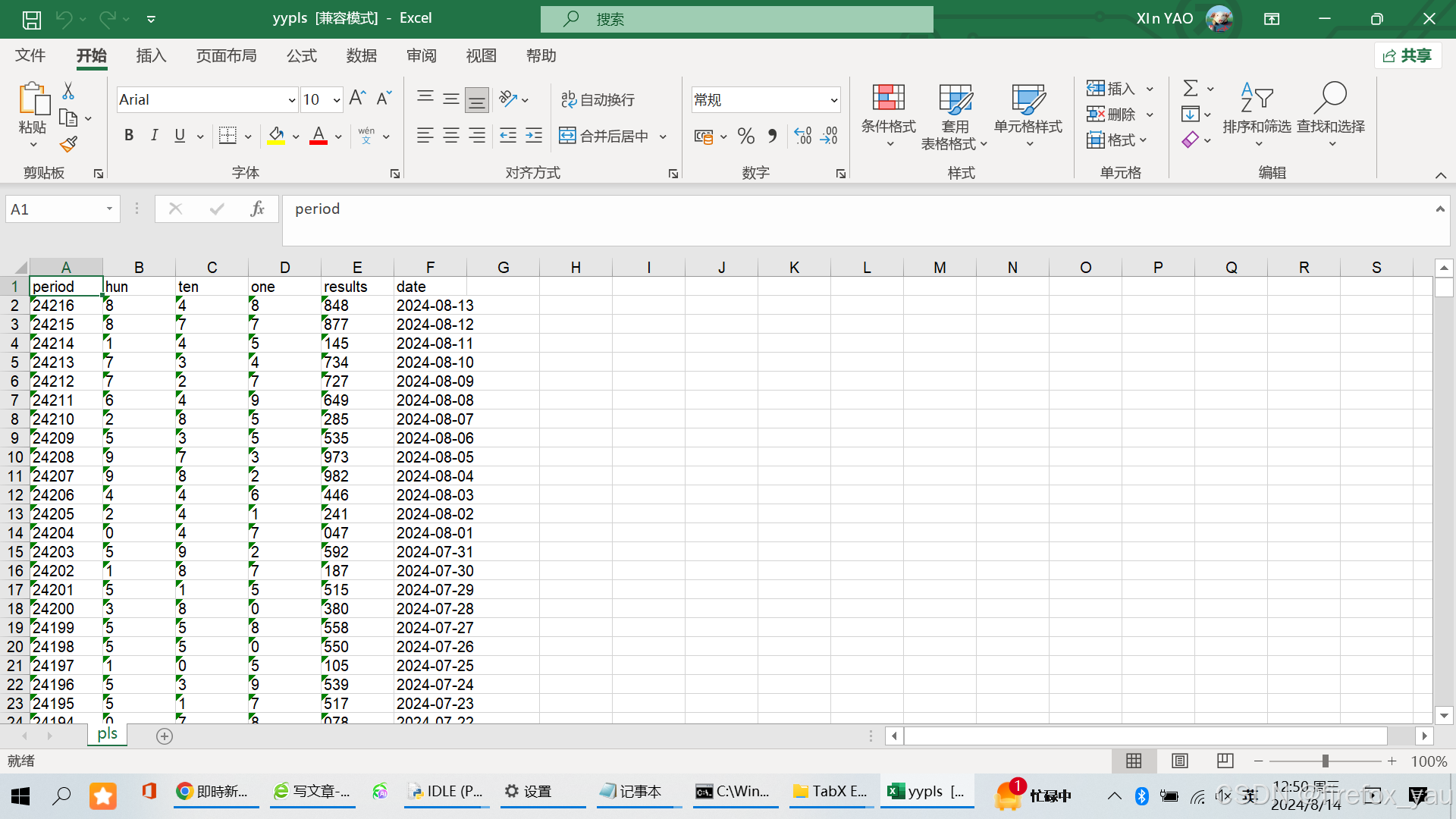Screen dimensions: 1456x819
Task: Click the Find and Select magnifier icon
Action: tap(1330, 99)
